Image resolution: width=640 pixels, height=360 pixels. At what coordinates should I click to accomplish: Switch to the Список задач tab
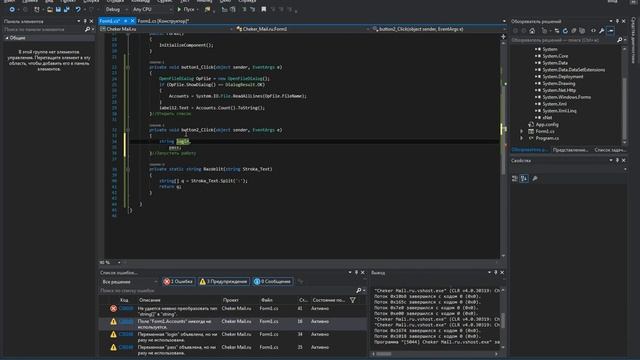click(610, 150)
